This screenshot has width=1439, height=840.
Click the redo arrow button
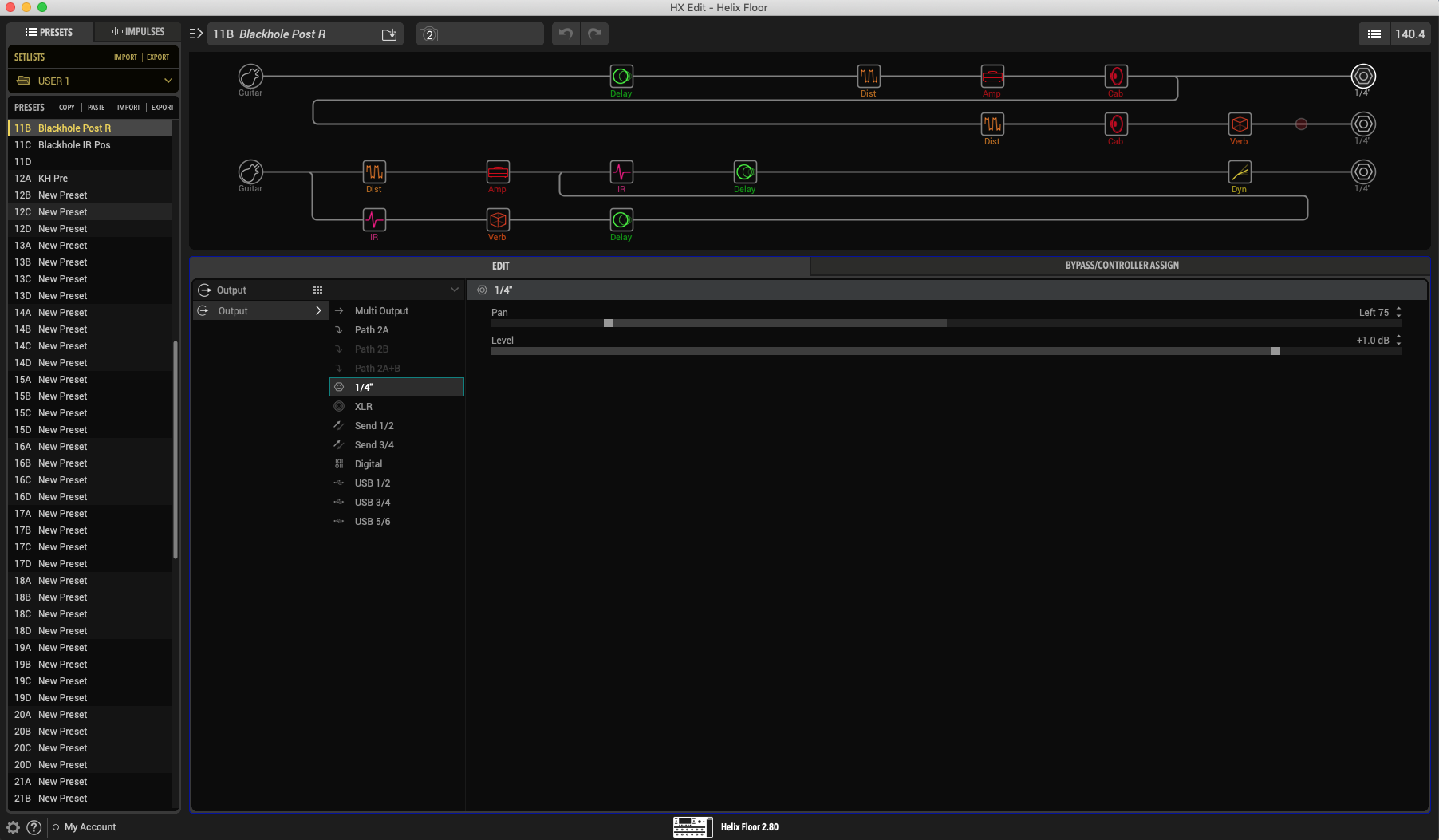(594, 34)
